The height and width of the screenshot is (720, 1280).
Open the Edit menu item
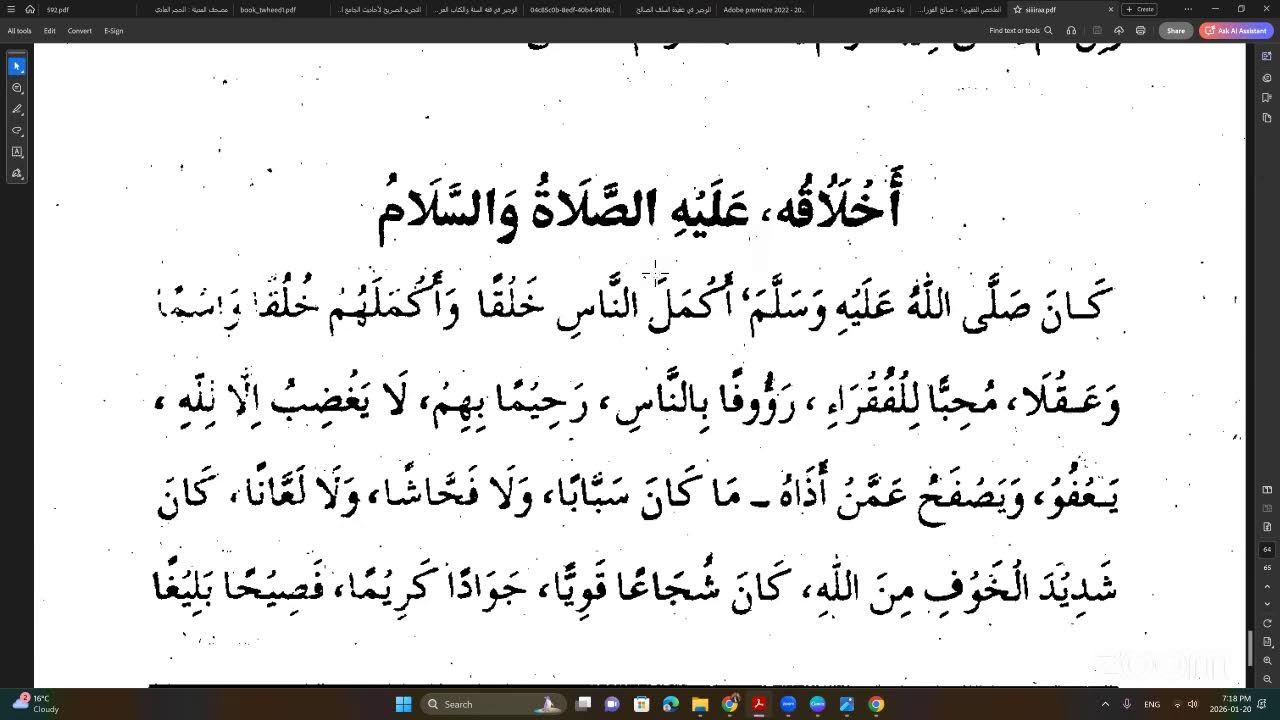pyautogui.click(x=49, y=31)
